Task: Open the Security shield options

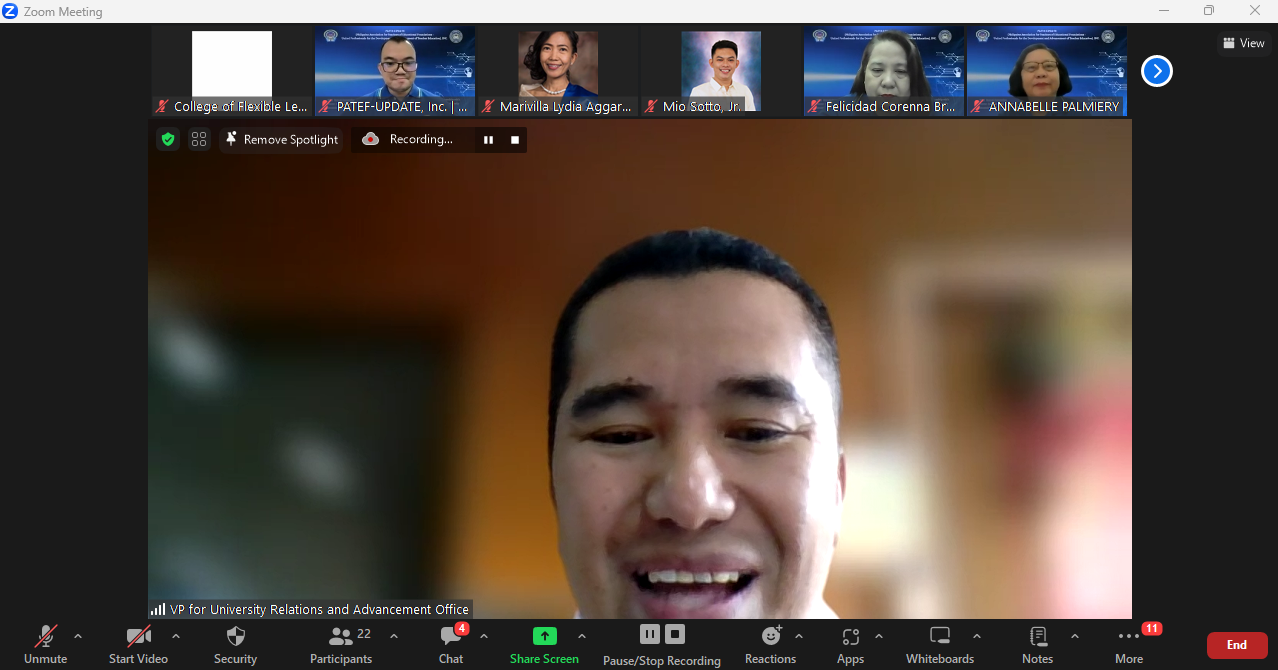Action: (x=236, y=644)
